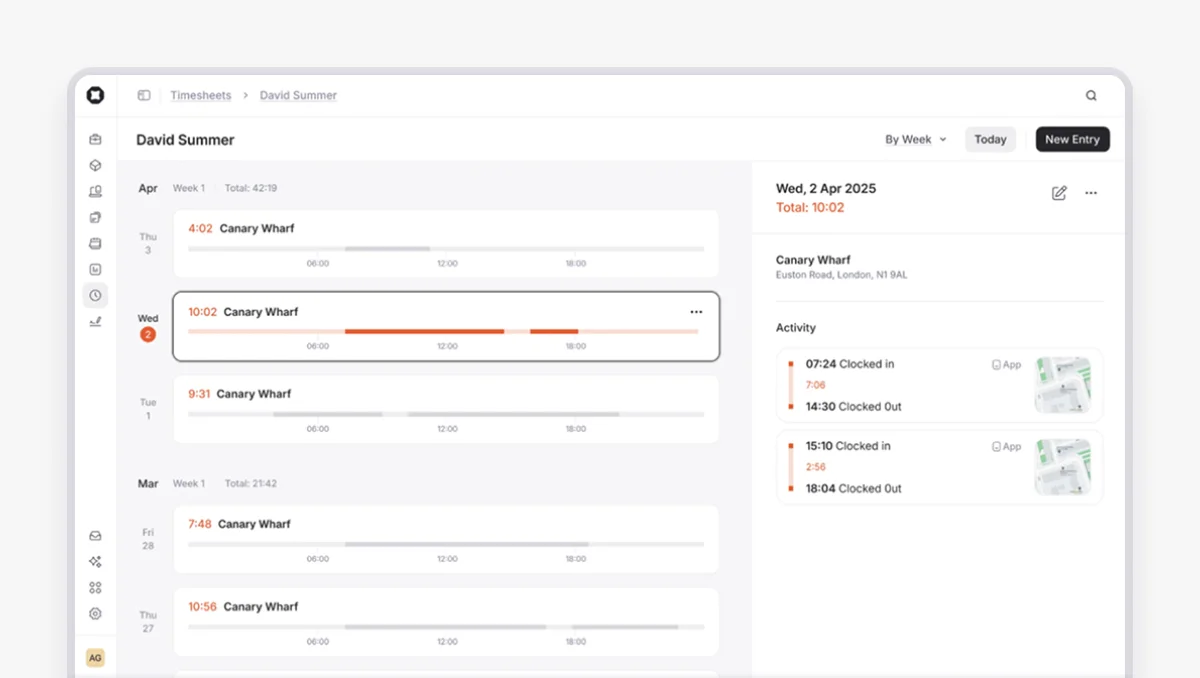1200x678 pixels.
Task: Open the sparkles AI icon in the sidebar
Action: tap(95, 562)
